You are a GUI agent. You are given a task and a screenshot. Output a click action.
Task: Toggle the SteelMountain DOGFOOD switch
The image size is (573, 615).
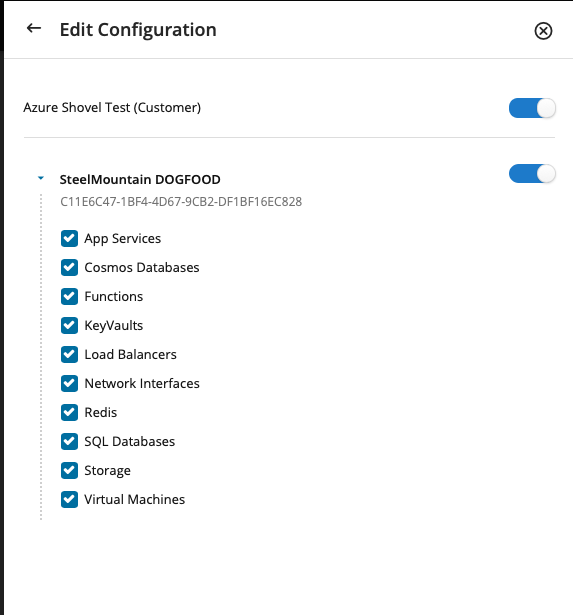(532, 174)
